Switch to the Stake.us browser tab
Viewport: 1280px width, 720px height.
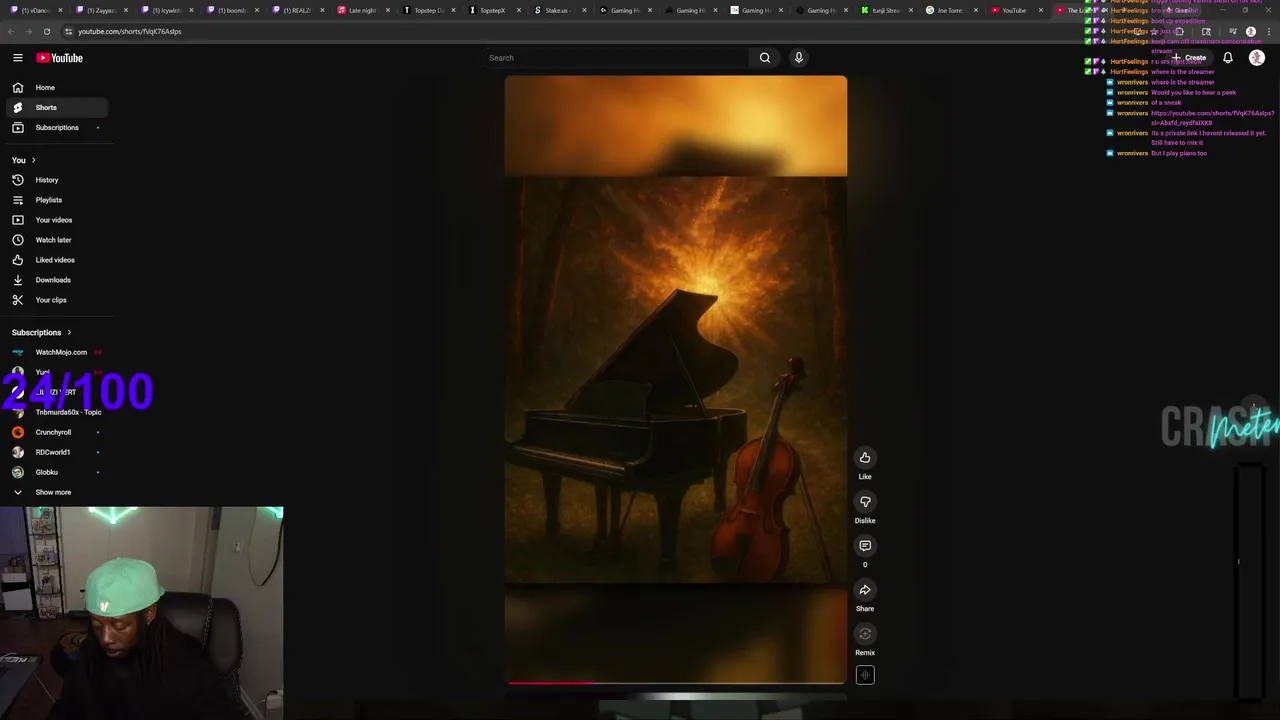[x=558, y=10]
